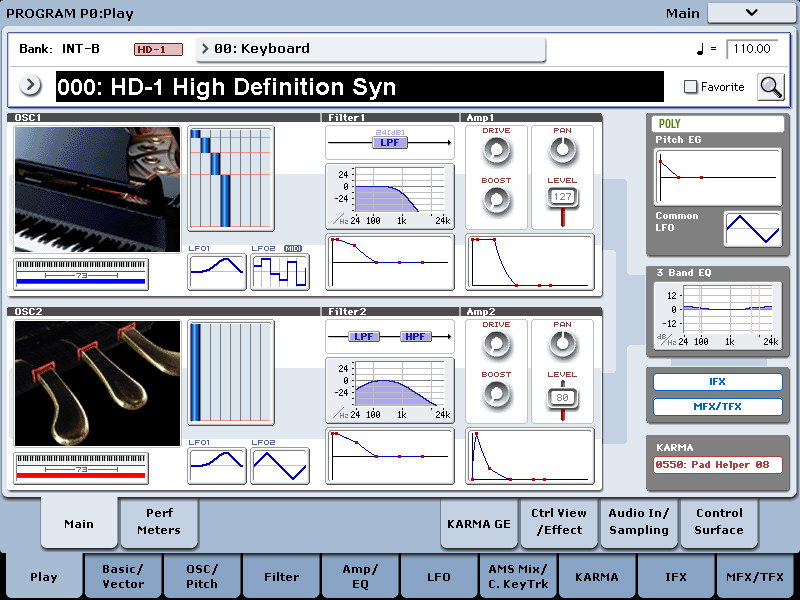800x600 pixels.
Task: Enable the Favorite checkbox
Action: tap(690, 87)
